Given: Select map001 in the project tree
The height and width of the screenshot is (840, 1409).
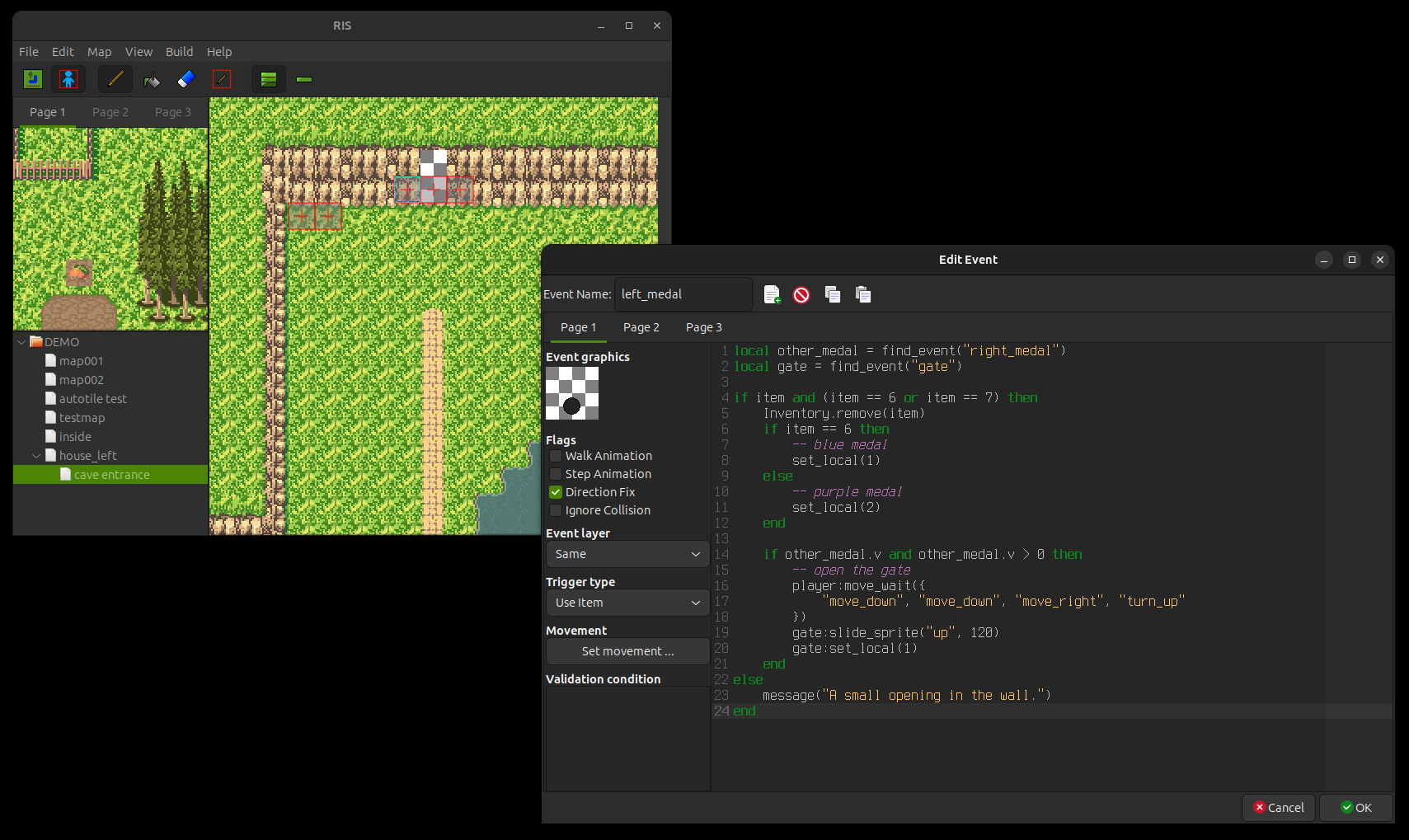Looking at the screenshot, I should [x=81, y=361].
